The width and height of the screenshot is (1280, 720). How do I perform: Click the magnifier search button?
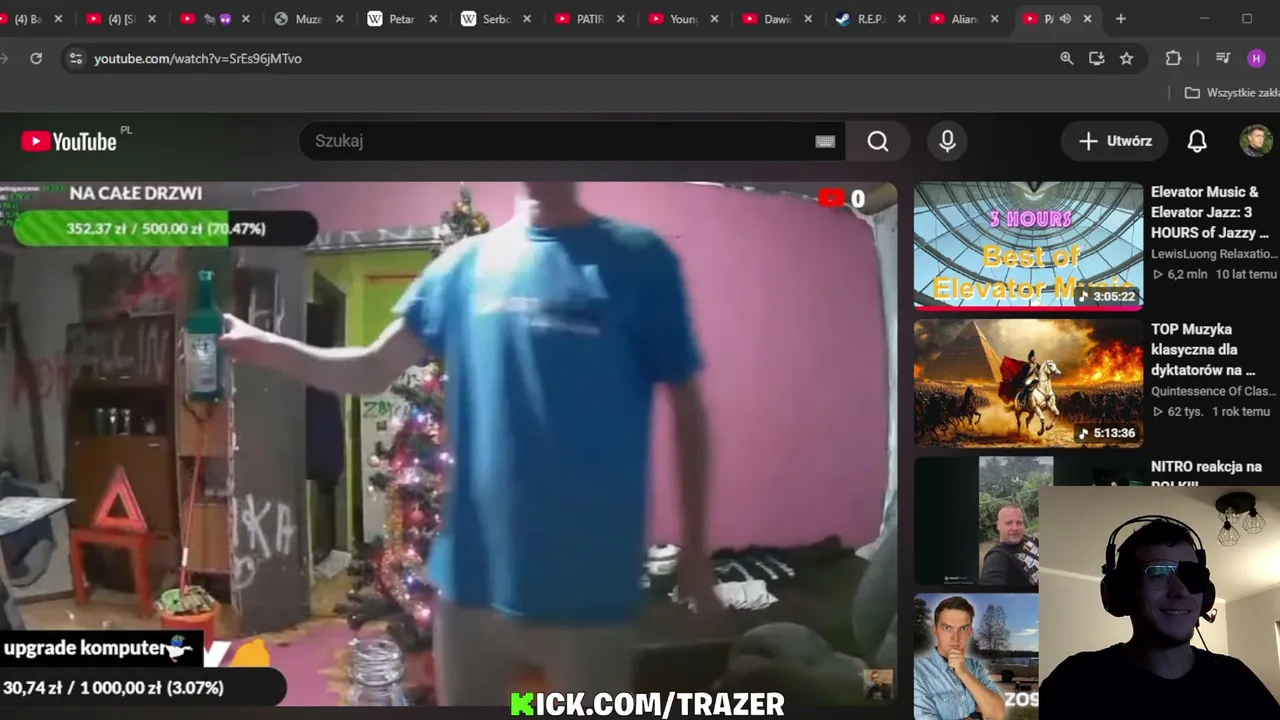coord(877,141)
